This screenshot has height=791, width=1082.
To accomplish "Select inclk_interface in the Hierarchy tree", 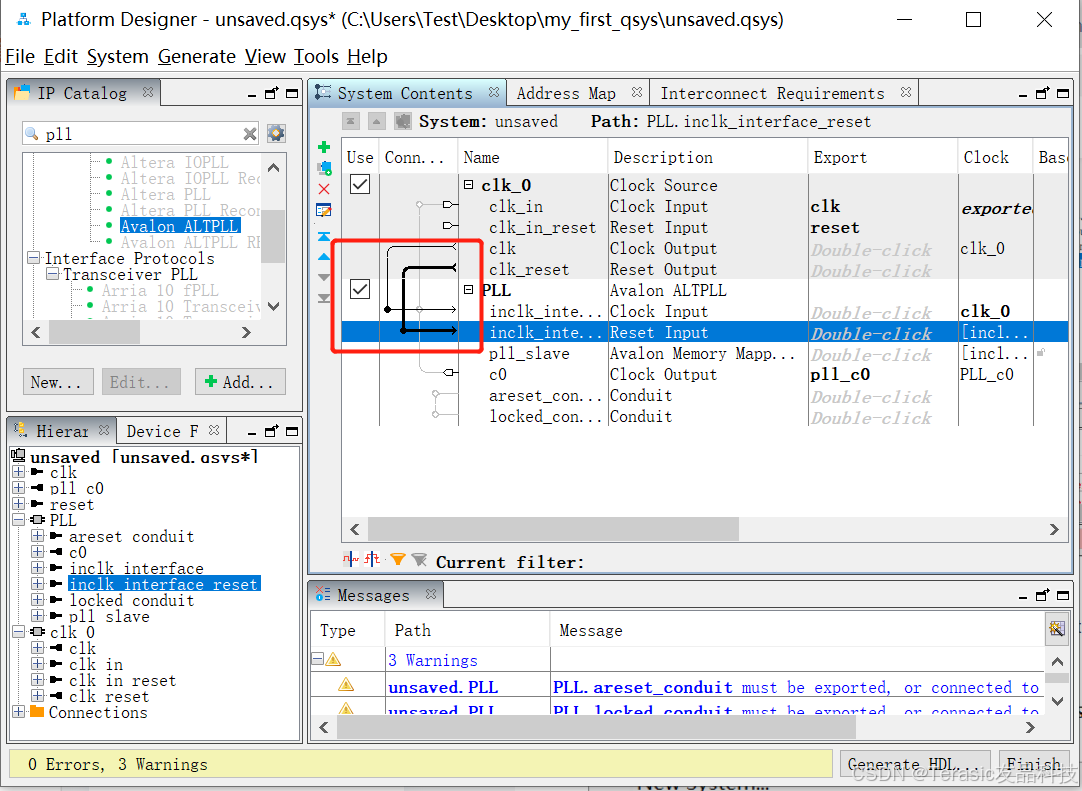I will [x=137, y=568].
